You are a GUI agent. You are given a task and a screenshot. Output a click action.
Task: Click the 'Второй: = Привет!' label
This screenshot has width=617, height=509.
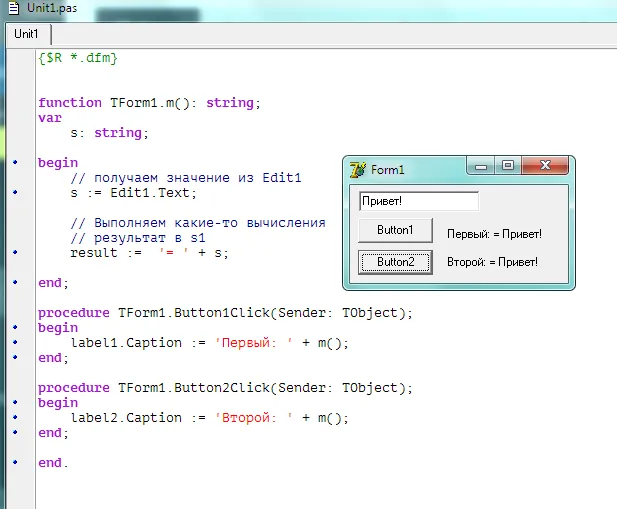492,262
